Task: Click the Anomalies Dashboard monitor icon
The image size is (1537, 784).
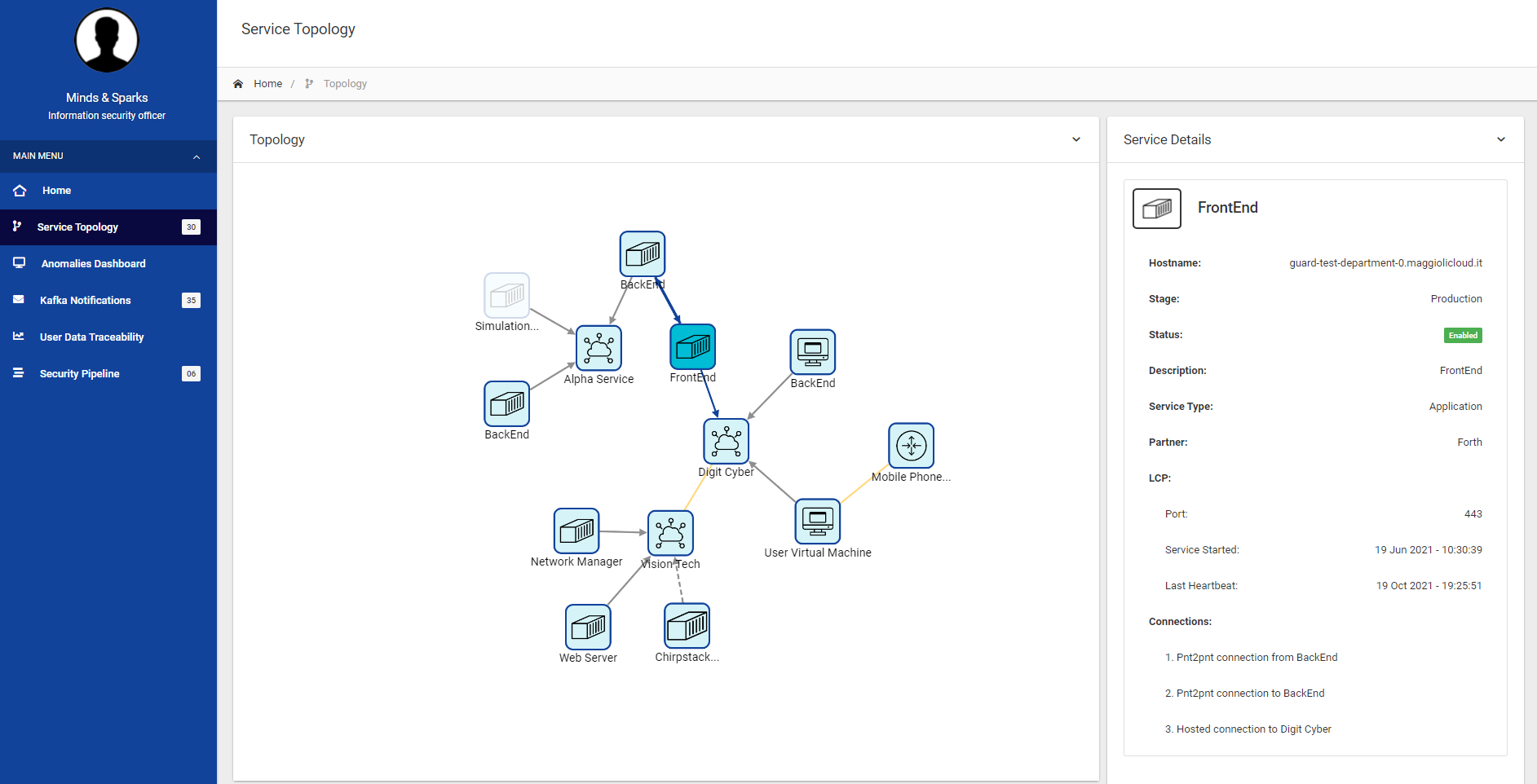Action: [20, 262]
